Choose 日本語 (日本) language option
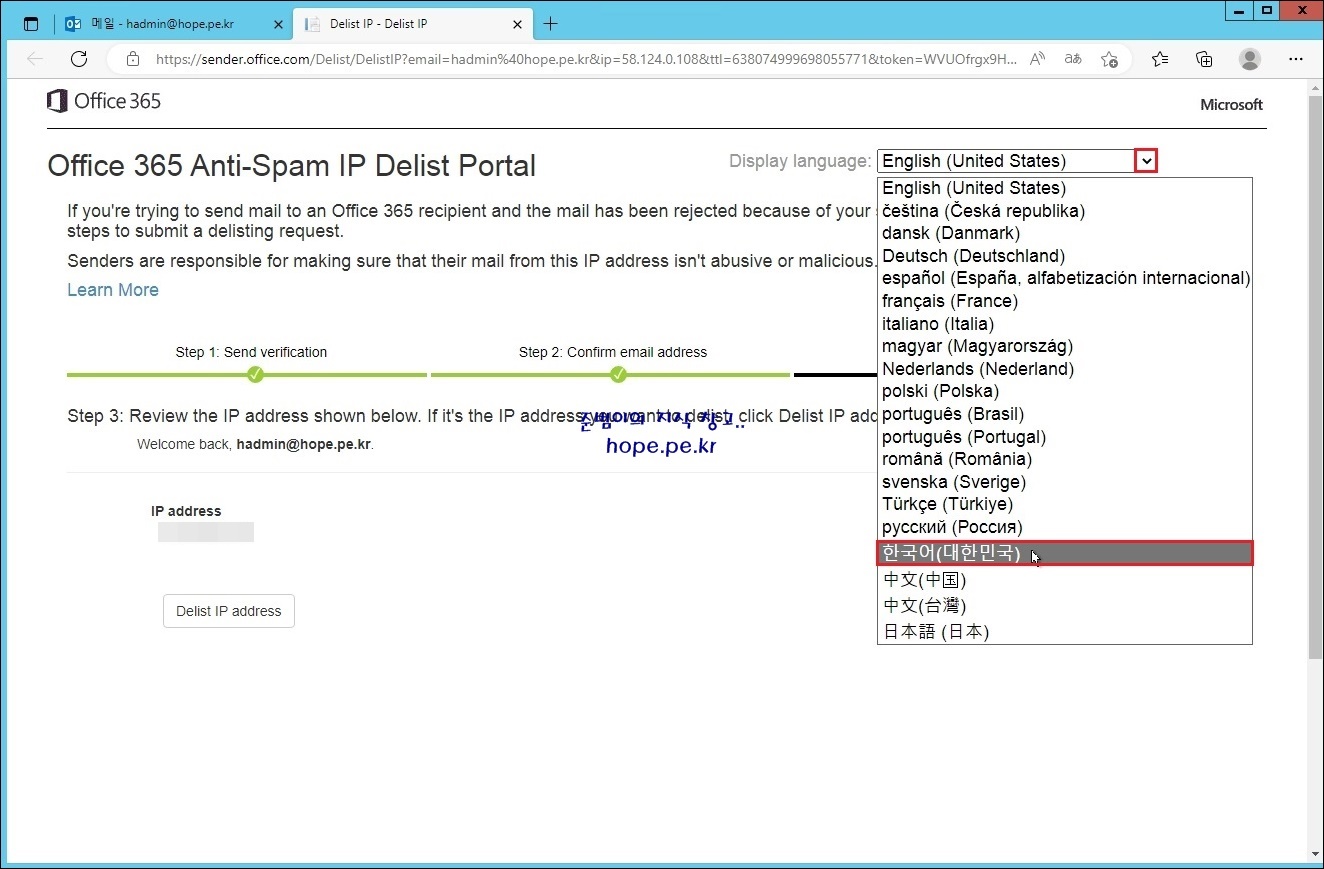This screenshot has width=1324, height=869. click(1065, 631)
